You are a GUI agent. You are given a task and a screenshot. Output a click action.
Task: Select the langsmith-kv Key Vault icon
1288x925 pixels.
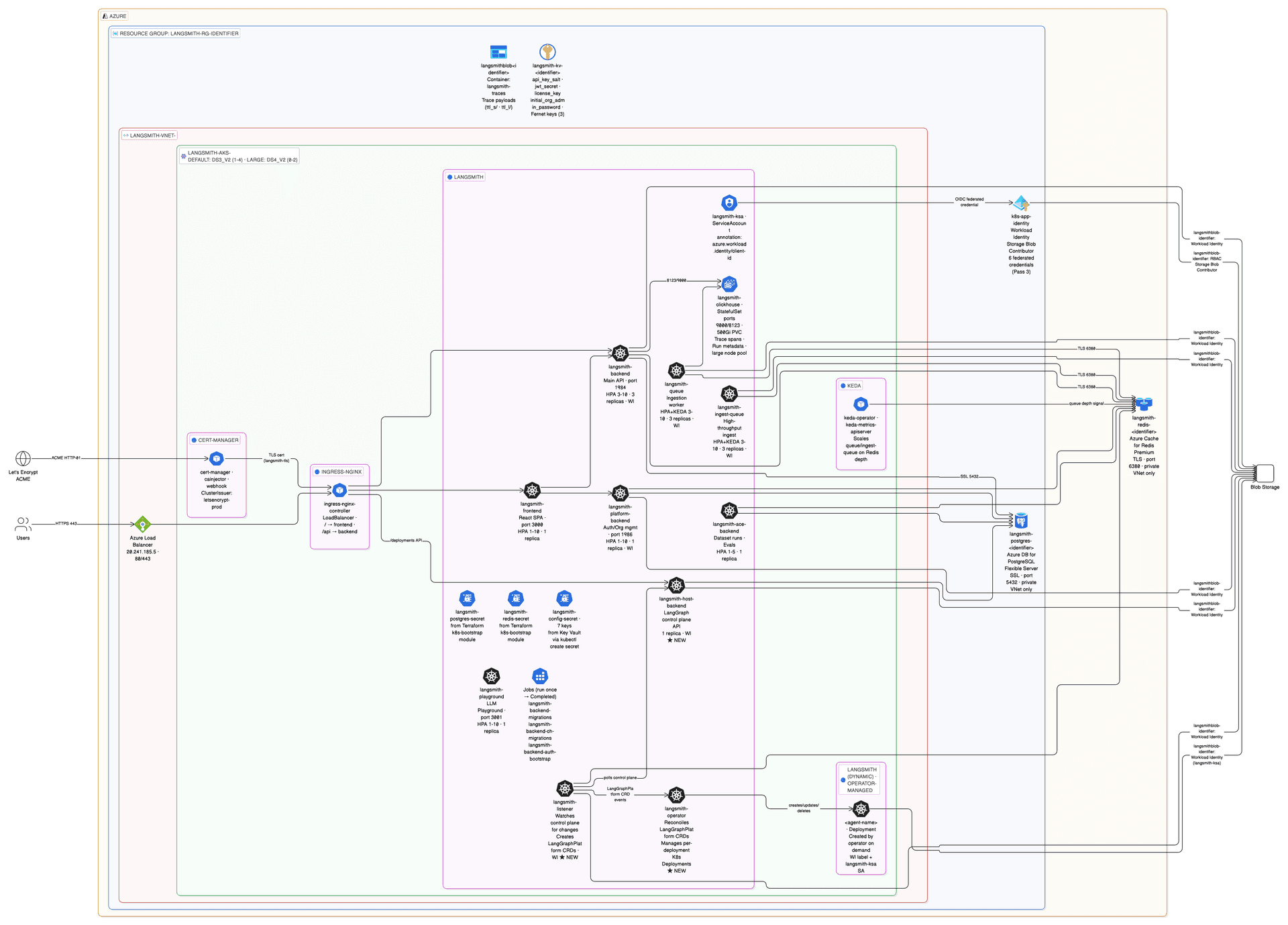pyautogui.click(x=547, y=52)
